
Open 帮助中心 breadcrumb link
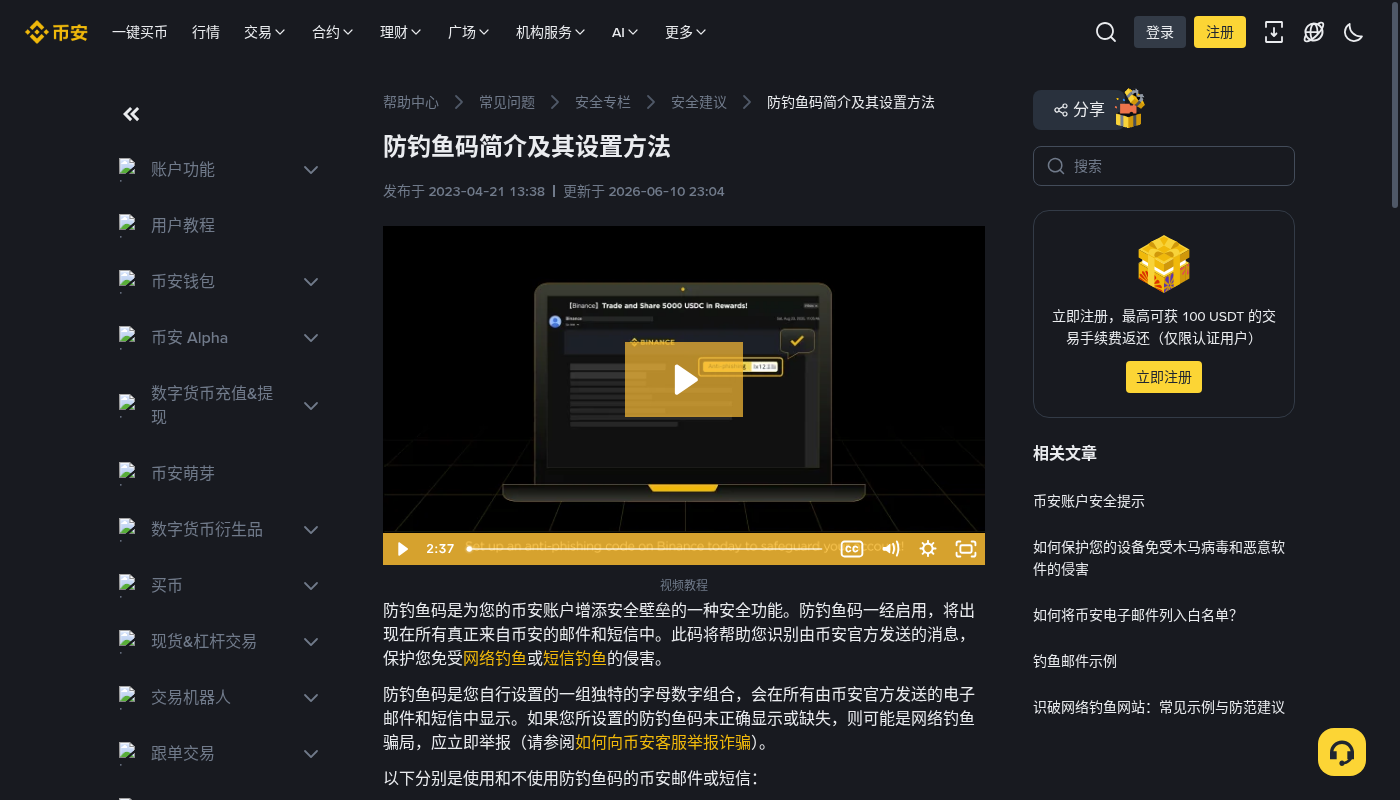click(411, 102)
